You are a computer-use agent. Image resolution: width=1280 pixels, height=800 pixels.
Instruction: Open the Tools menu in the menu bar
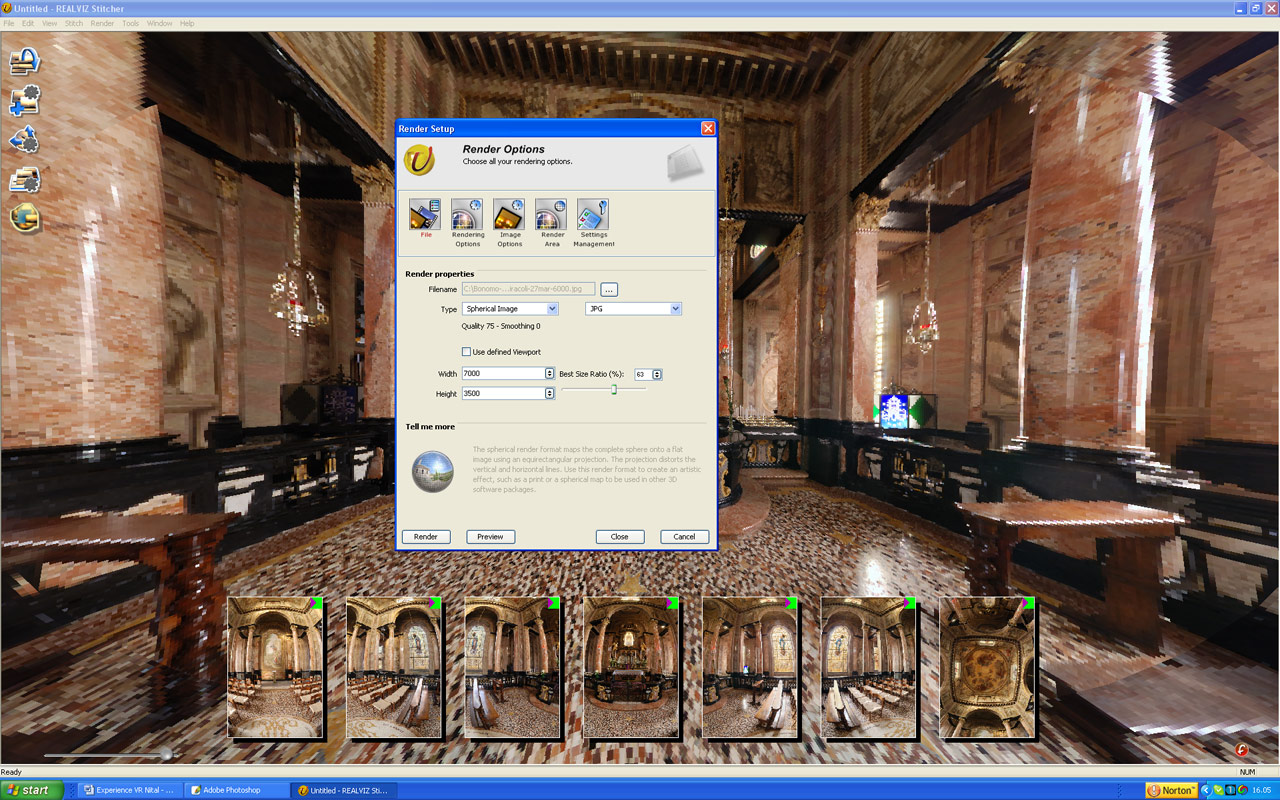(x=131, y=23)
